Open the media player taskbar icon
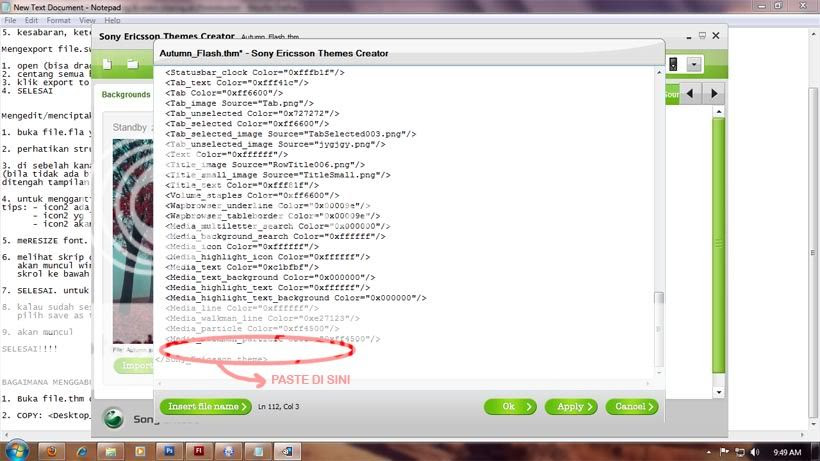Viewport: 820px width, 461px height. [x=140, y=451]
